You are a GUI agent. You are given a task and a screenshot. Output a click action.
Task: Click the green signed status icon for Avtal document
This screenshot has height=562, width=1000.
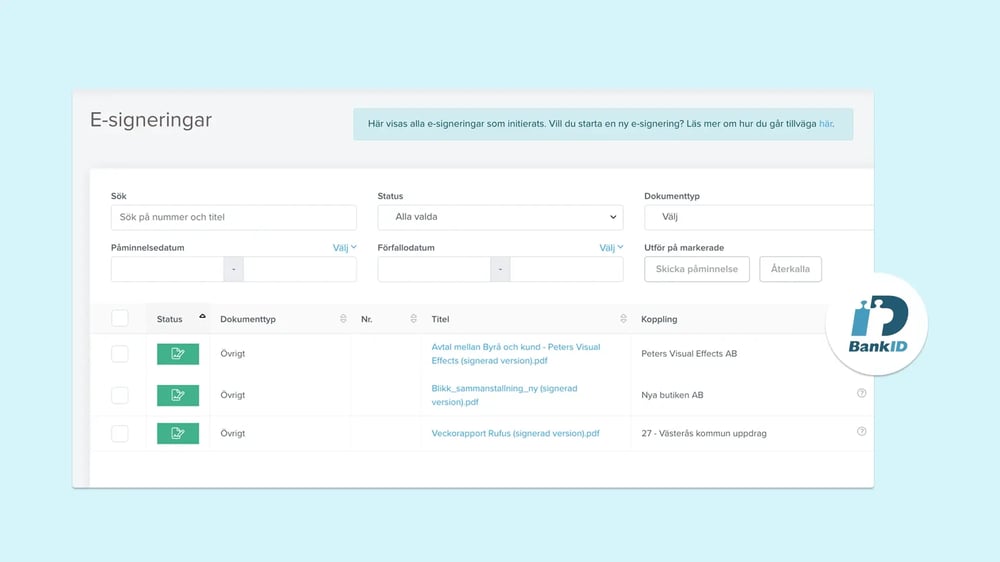177,353
